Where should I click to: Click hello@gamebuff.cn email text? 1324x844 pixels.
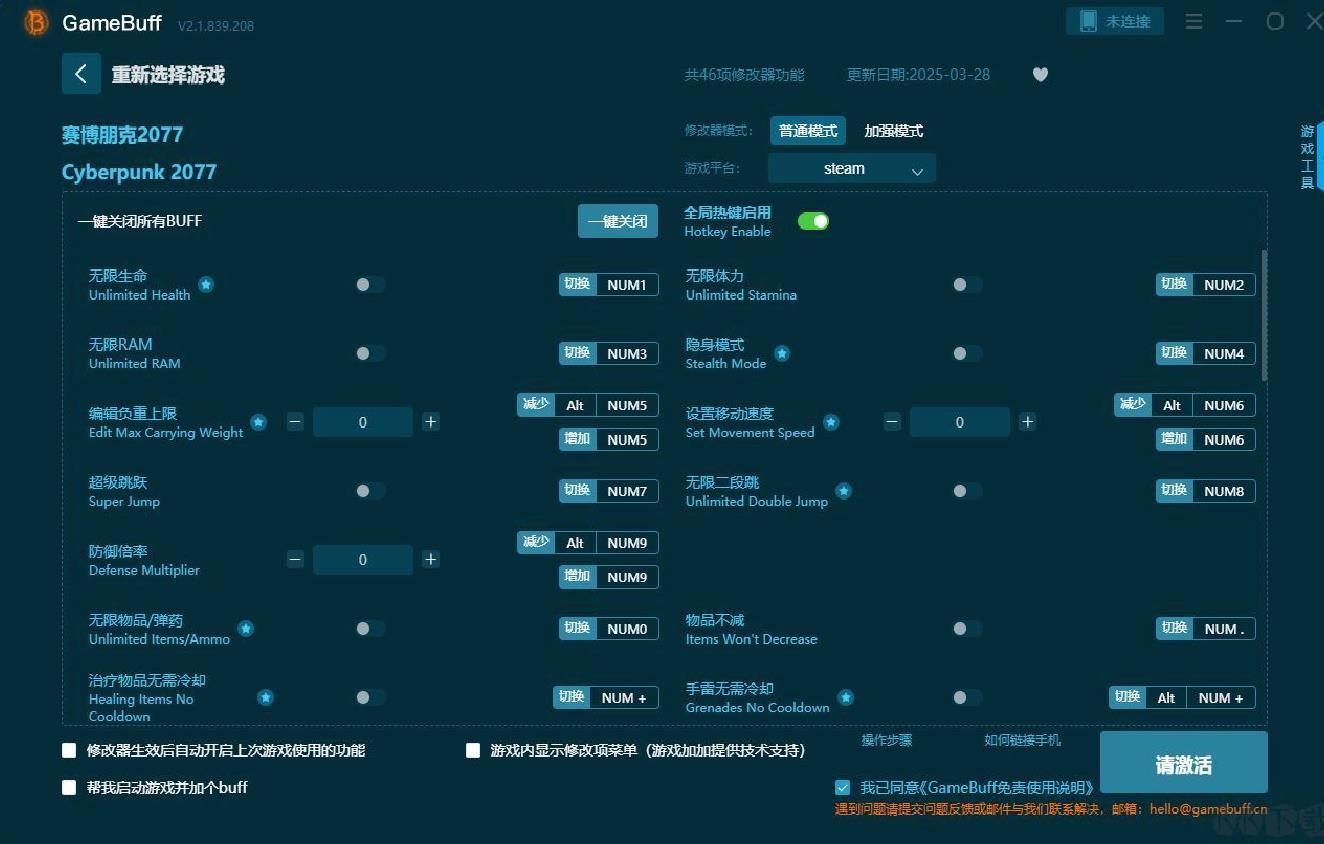pyautogui.click(x=1208, y=809)
